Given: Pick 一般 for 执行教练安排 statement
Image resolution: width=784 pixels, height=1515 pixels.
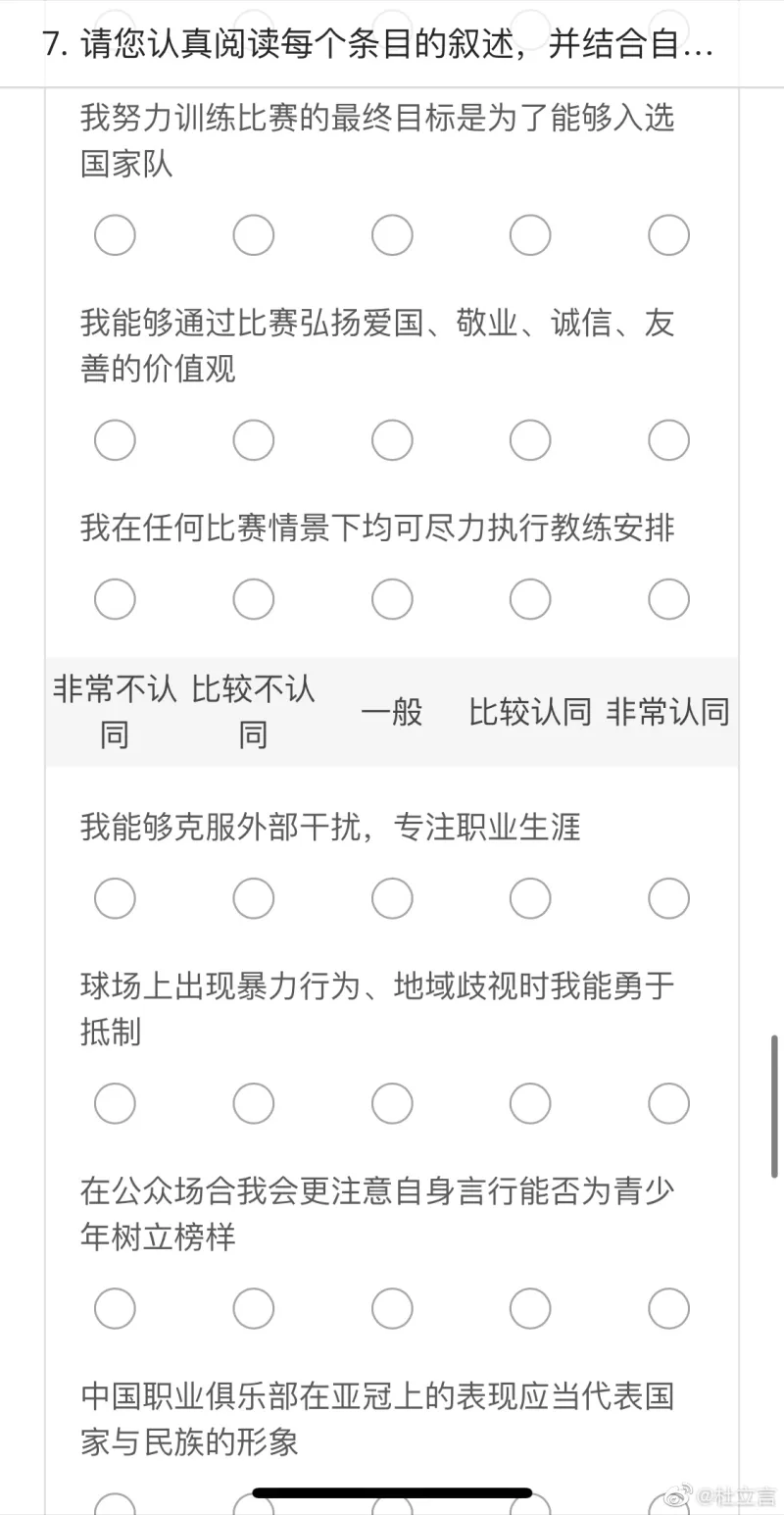Looking at the screenshot, I should [x=392, y=599].
